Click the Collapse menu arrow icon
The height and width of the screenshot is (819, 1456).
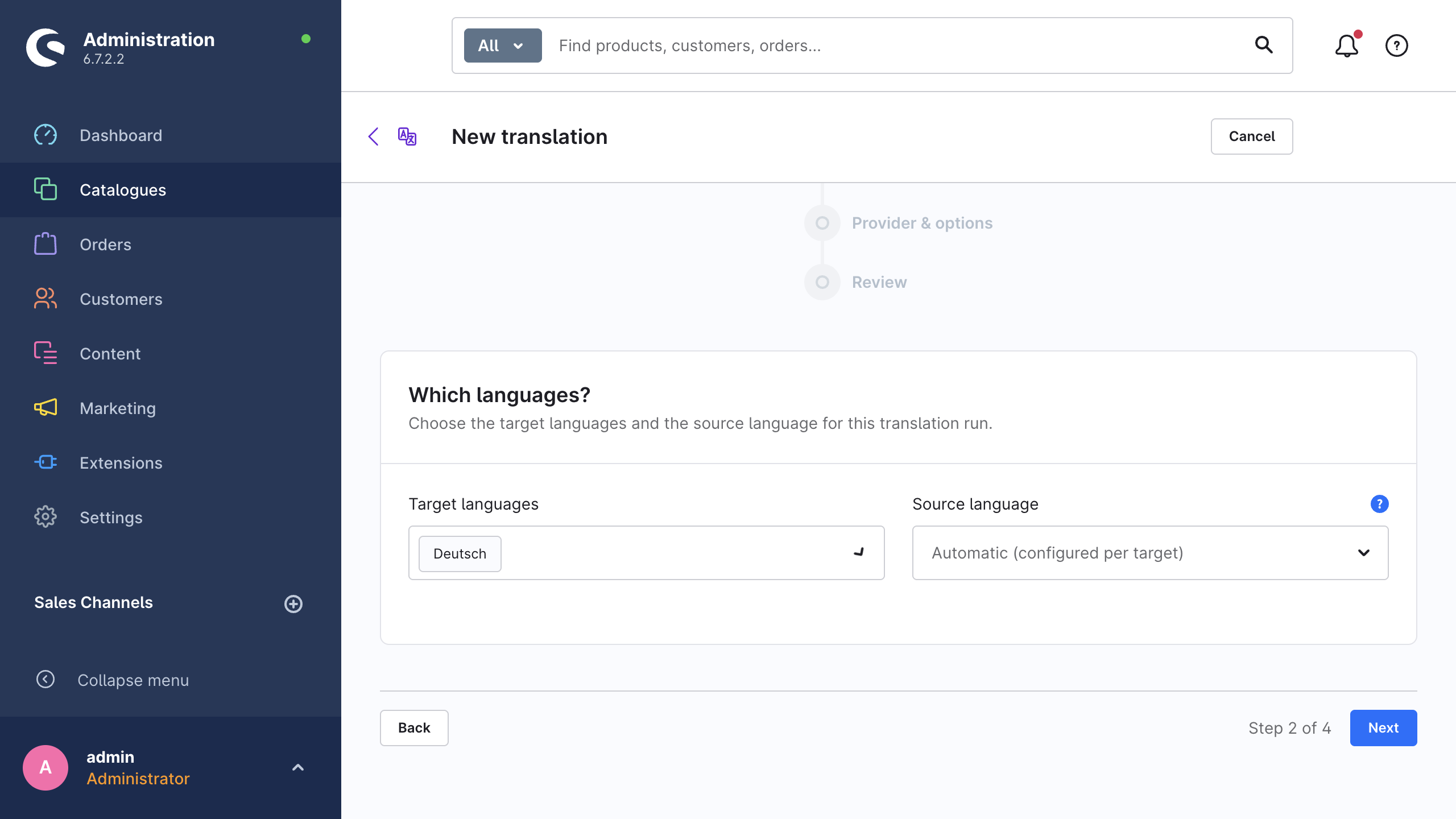point(45,679)
